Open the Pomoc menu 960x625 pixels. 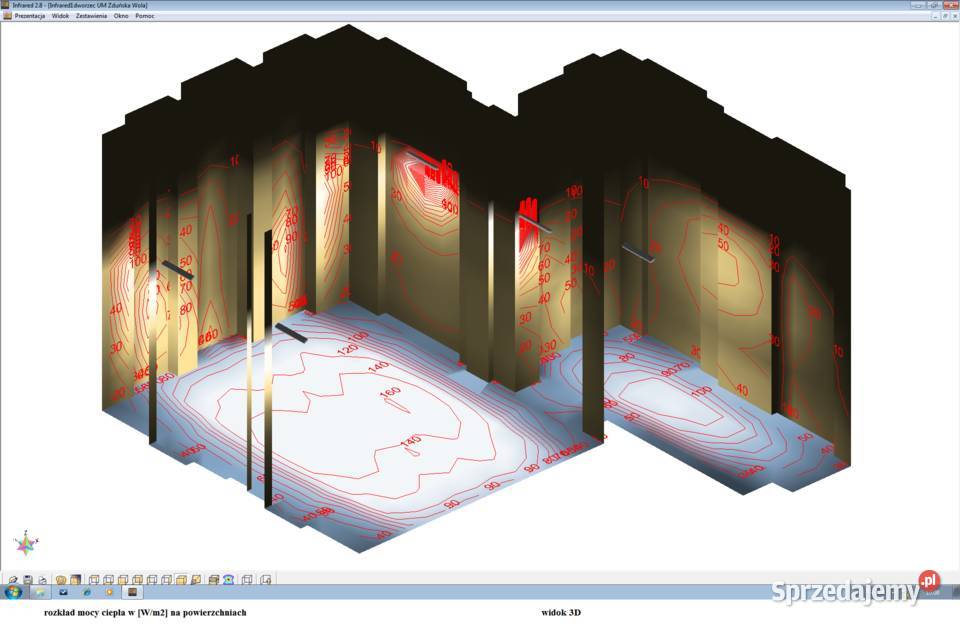pos(145,16)
